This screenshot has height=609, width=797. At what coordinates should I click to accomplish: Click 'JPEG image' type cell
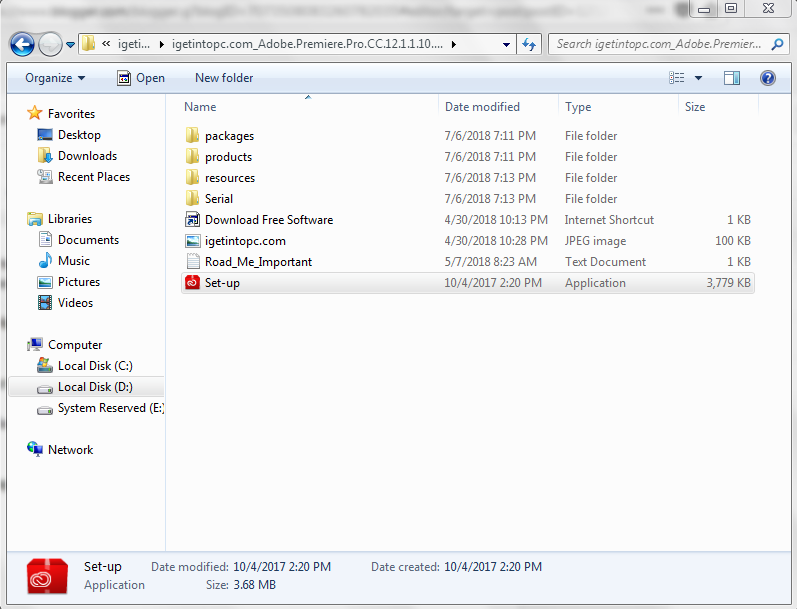[x=595, y=241]
